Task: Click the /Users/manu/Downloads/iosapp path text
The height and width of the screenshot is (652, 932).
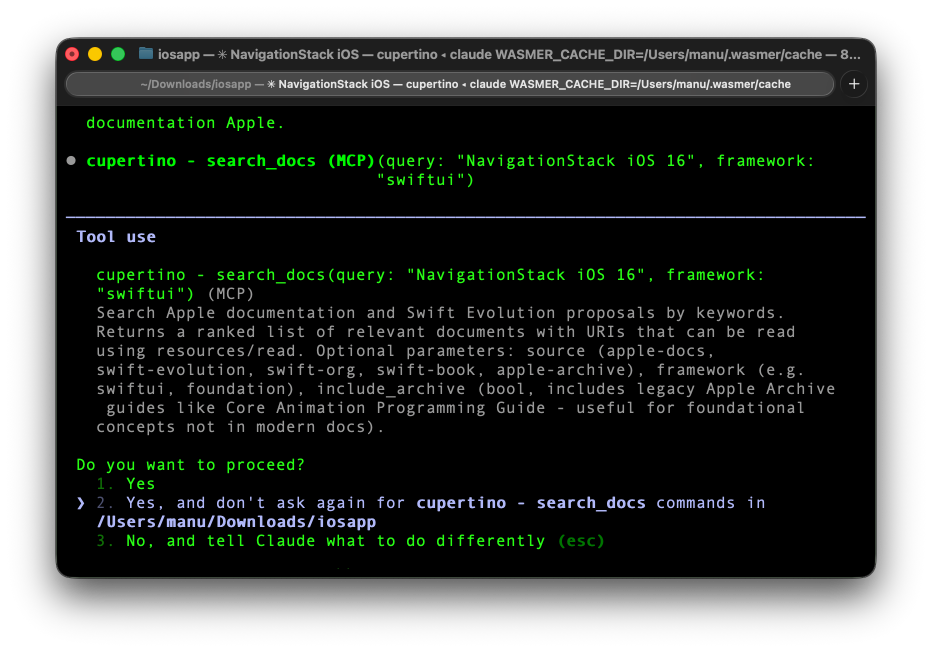Action: pos(236,522)
